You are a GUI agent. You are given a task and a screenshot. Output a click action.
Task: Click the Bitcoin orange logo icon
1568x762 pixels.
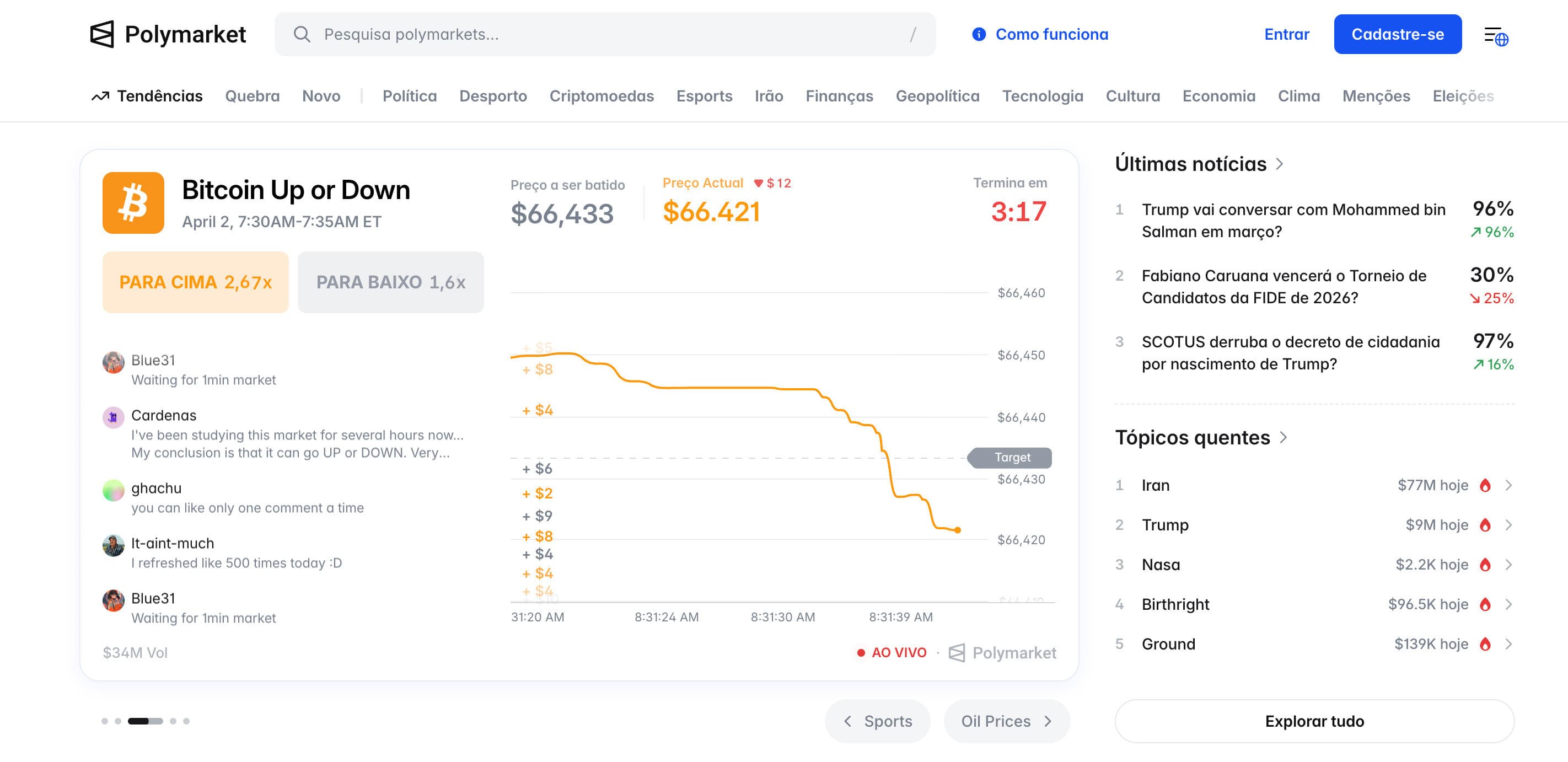(x=133, y=203)
